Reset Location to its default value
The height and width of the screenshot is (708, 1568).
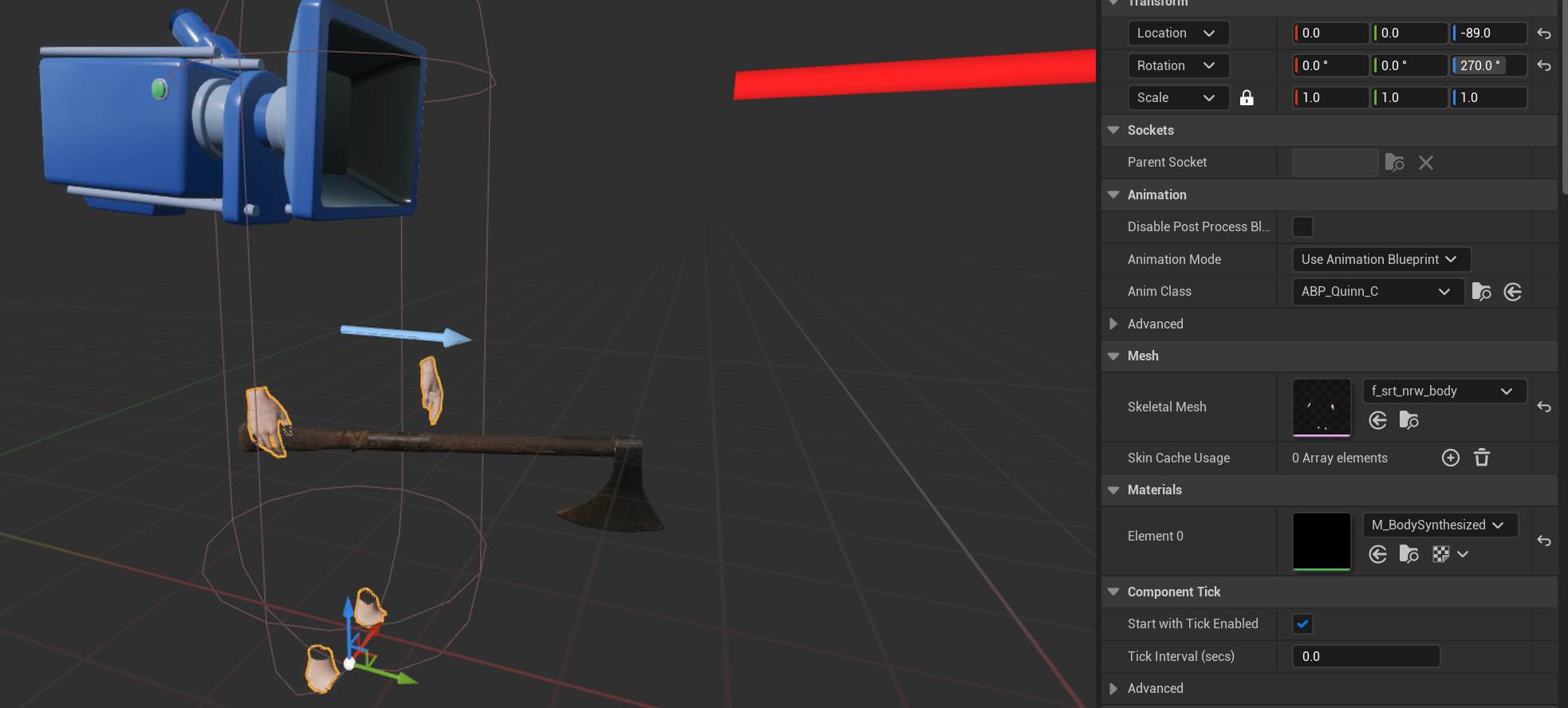(x=1544, y=33)
